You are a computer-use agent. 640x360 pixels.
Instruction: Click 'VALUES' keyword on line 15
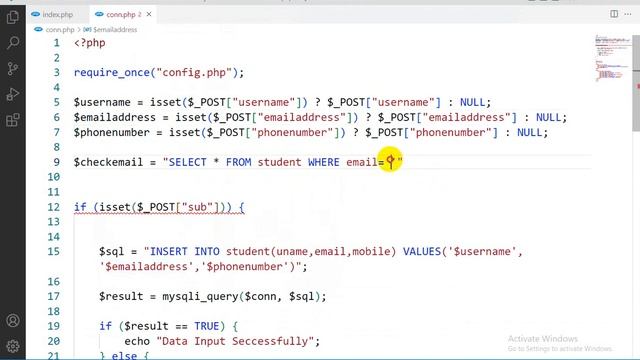tap(422, 252)
